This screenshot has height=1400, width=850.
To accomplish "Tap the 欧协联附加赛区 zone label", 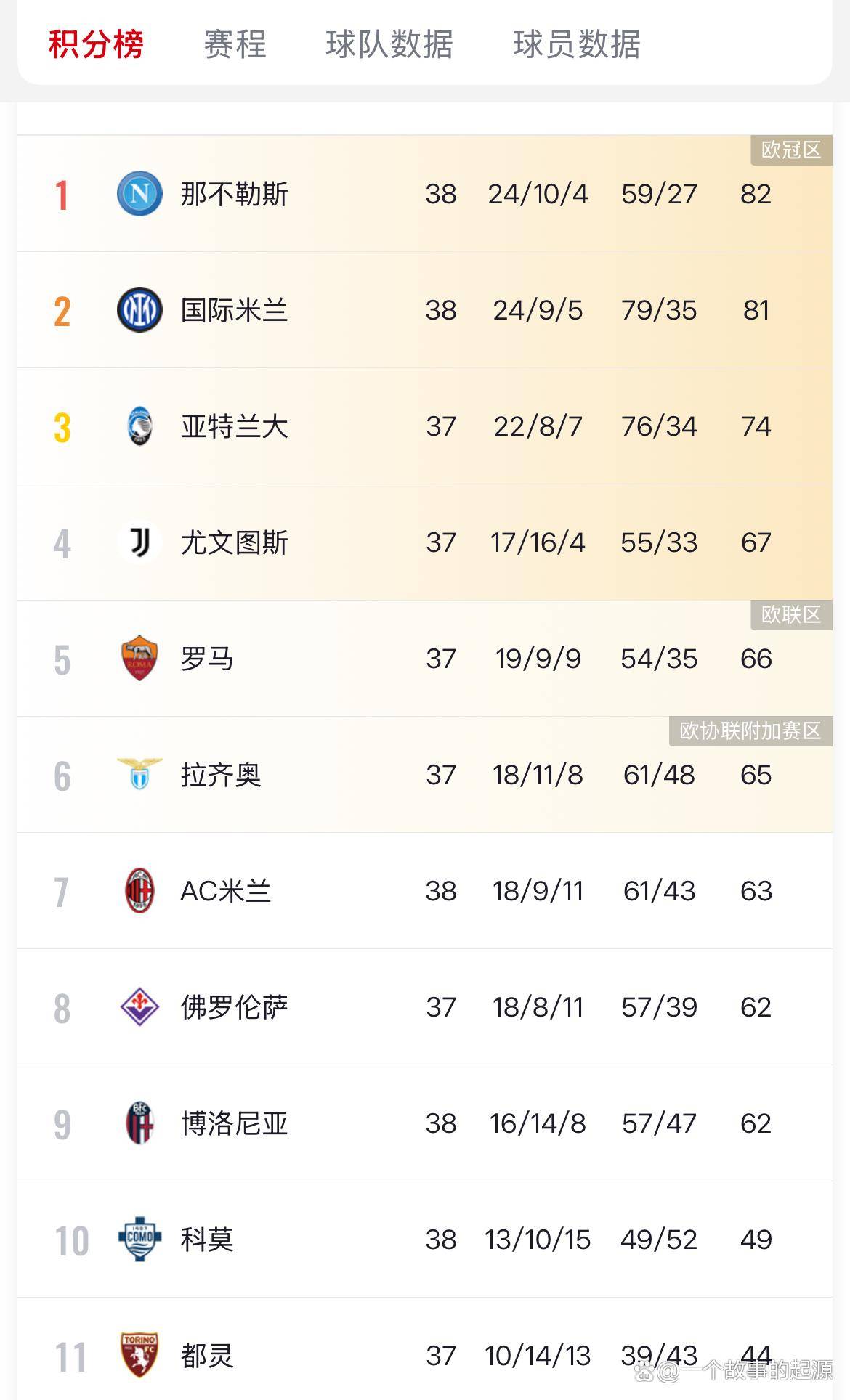I will [750, 731].
